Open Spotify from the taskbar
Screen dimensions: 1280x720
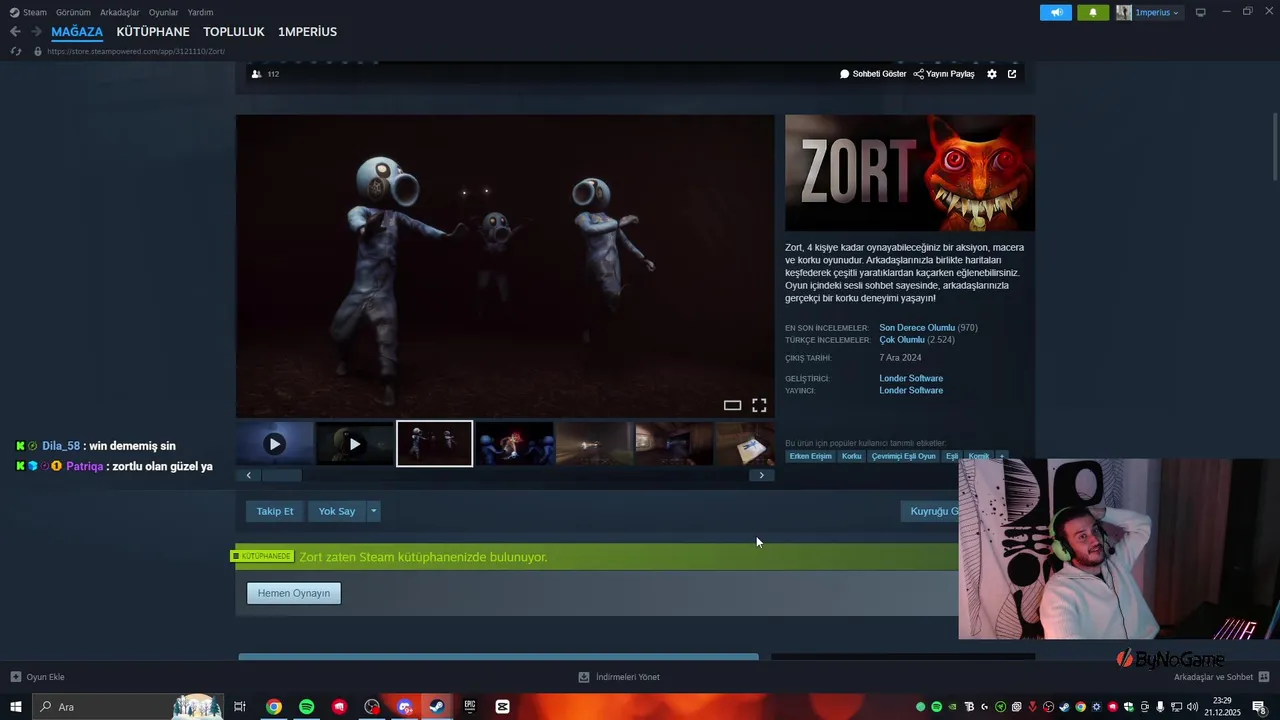coord(306,707)
